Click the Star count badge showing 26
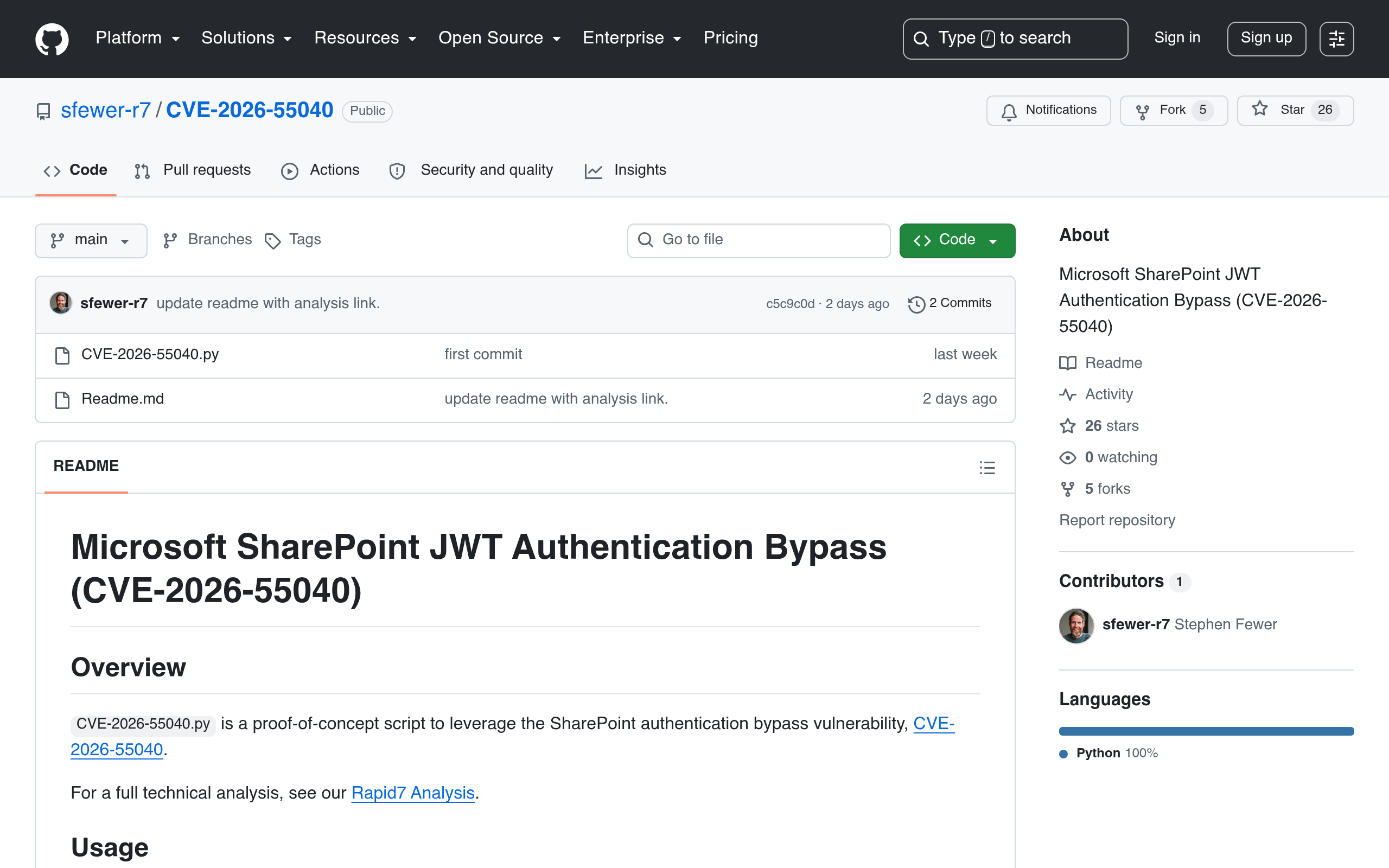The height and width of the screenshot is (868, 1389). click(x=1325, y=110)
